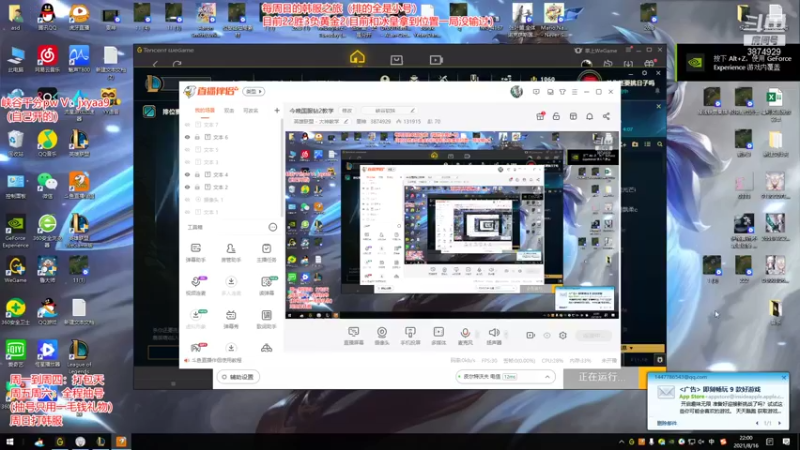This screenshot has width=800, height=450.
Task: Toggle visibility of 文本 1 layer
Action: [187, 212]
